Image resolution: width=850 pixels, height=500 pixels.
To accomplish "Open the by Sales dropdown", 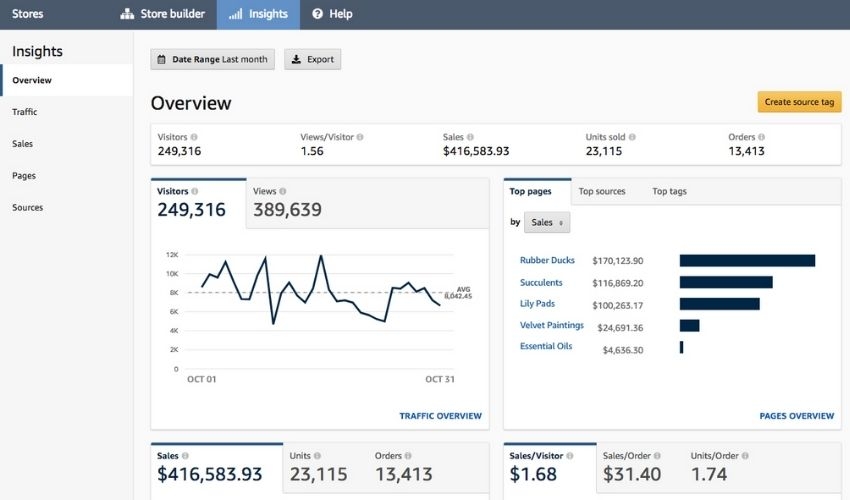I will click(x=547, y=222).
